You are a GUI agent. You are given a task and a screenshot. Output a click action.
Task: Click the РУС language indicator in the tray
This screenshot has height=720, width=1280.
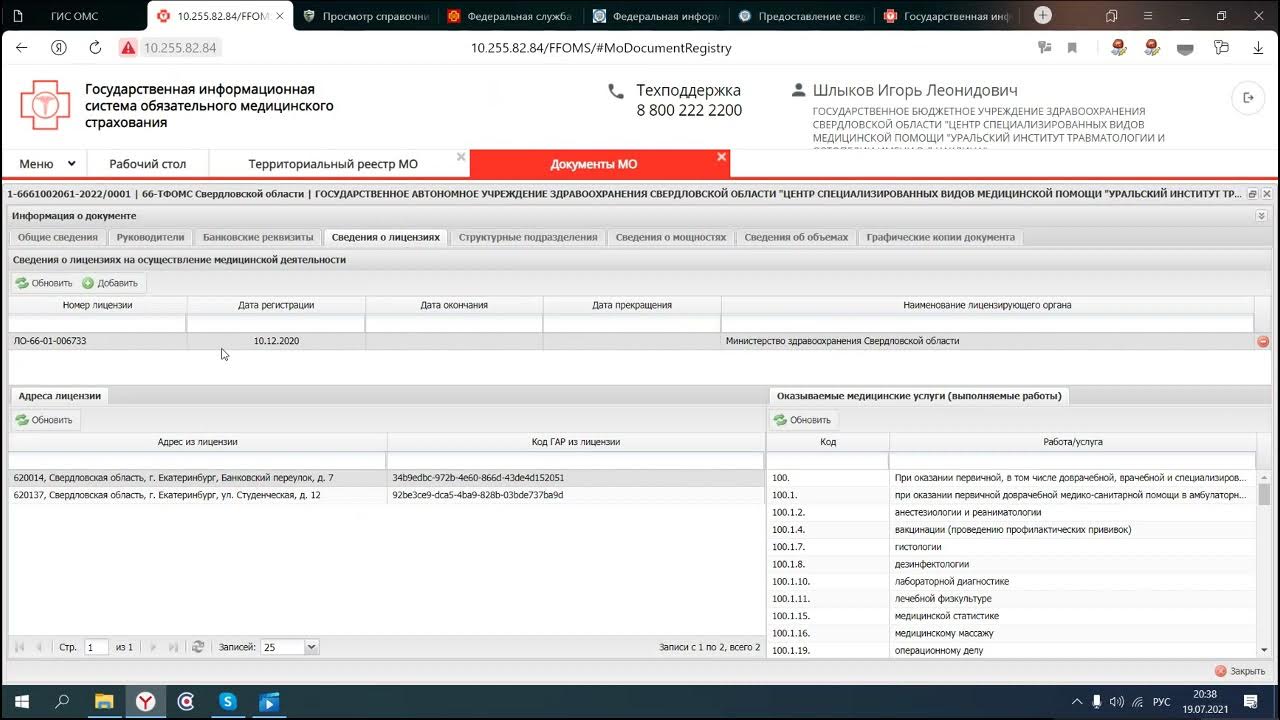click(x=1161, y=702)
